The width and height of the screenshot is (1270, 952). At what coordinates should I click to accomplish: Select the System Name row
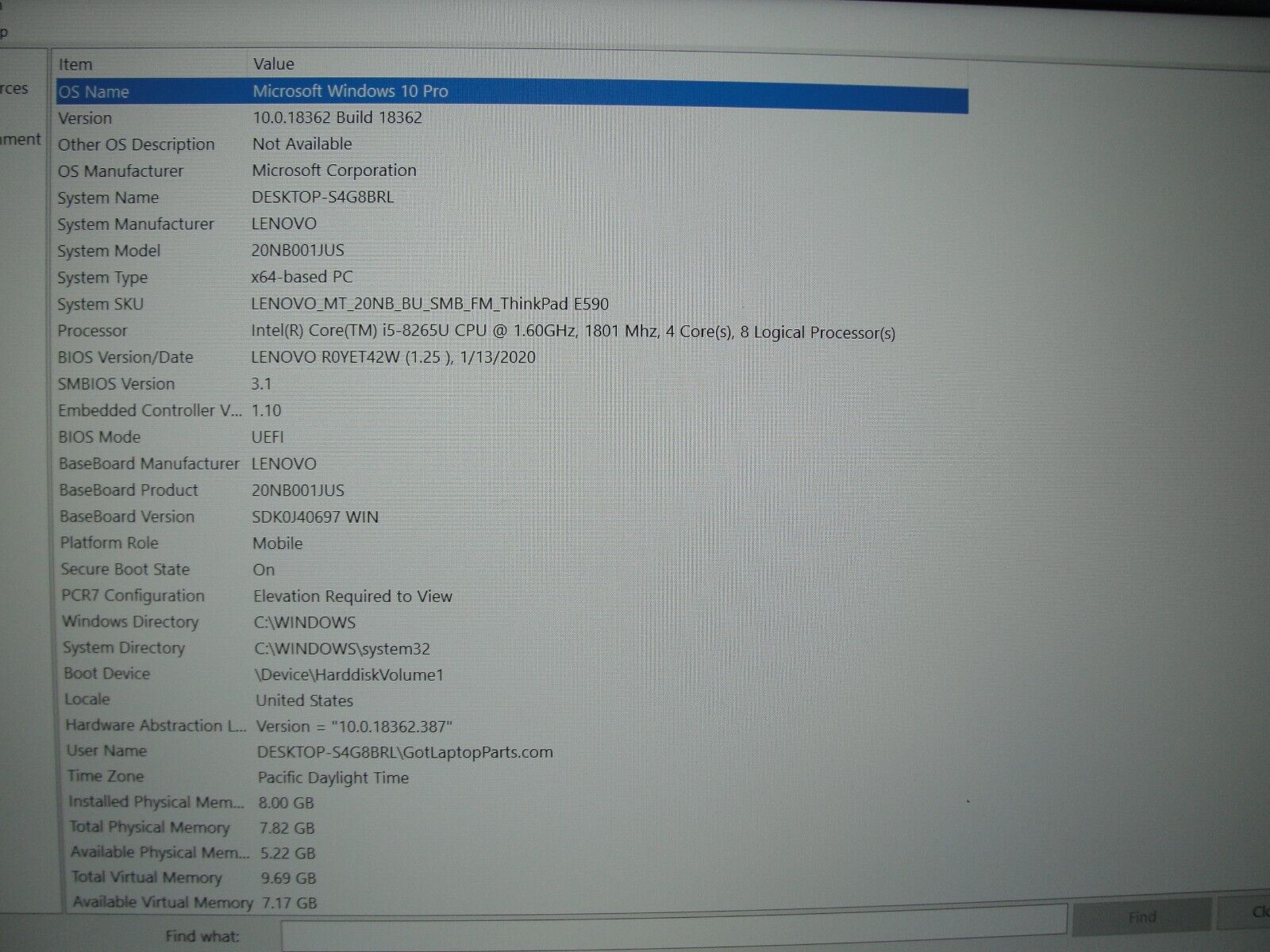pos(512,198)
